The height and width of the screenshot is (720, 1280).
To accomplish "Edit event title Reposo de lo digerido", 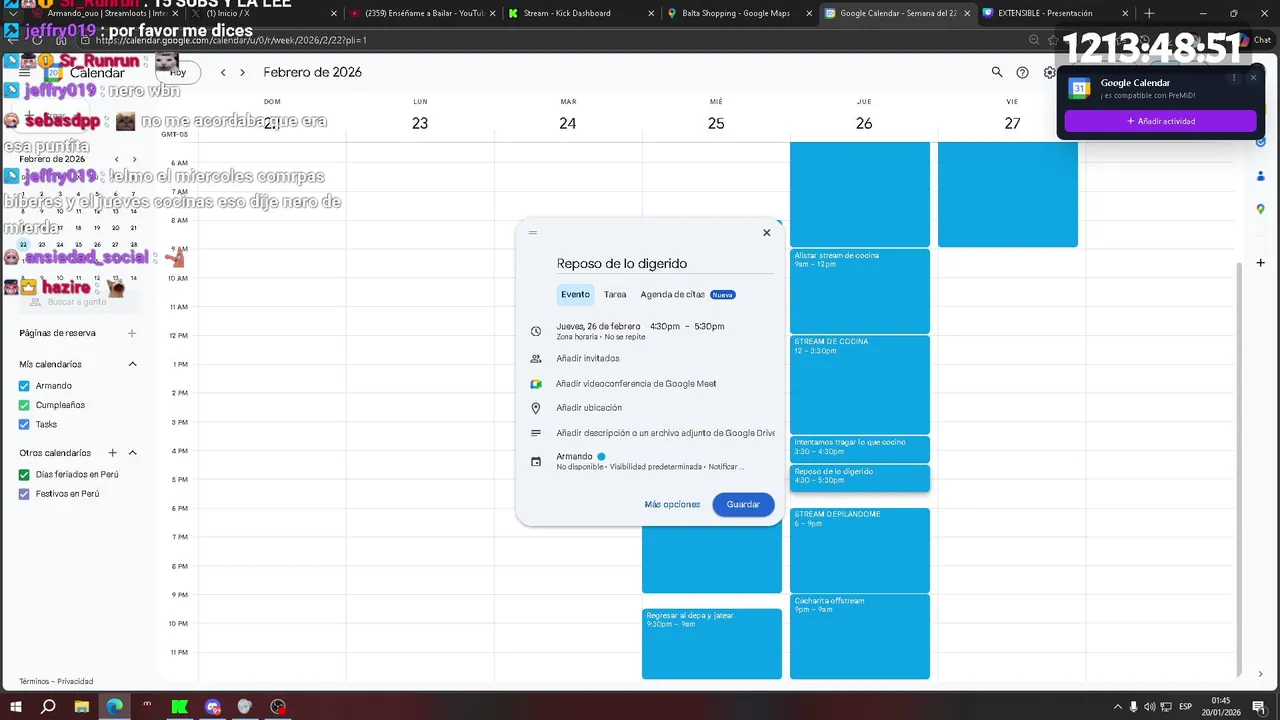I will (665, 264).
